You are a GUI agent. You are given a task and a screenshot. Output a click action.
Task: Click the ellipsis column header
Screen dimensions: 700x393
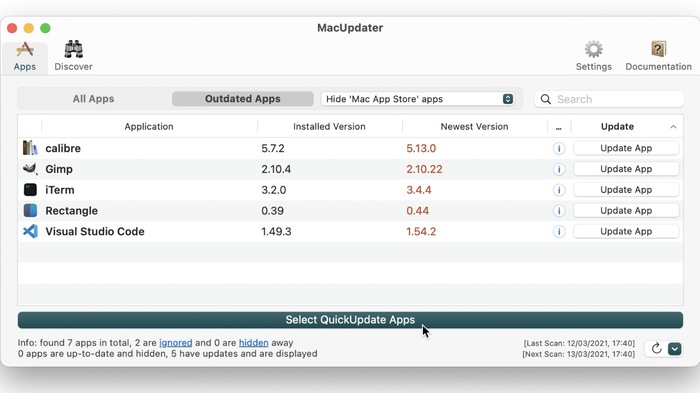(558, 127)
